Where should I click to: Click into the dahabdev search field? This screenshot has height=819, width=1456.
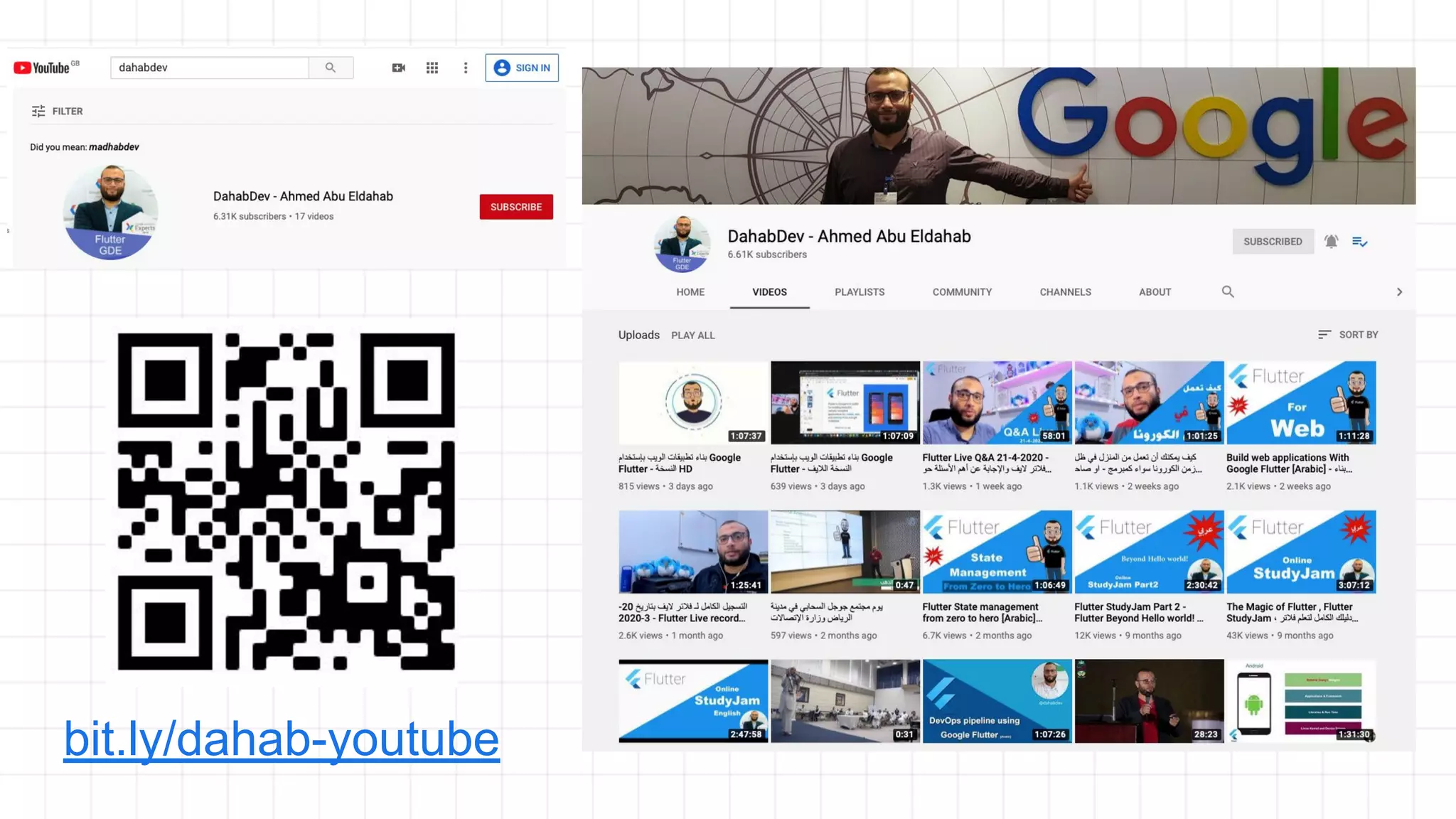210,68
